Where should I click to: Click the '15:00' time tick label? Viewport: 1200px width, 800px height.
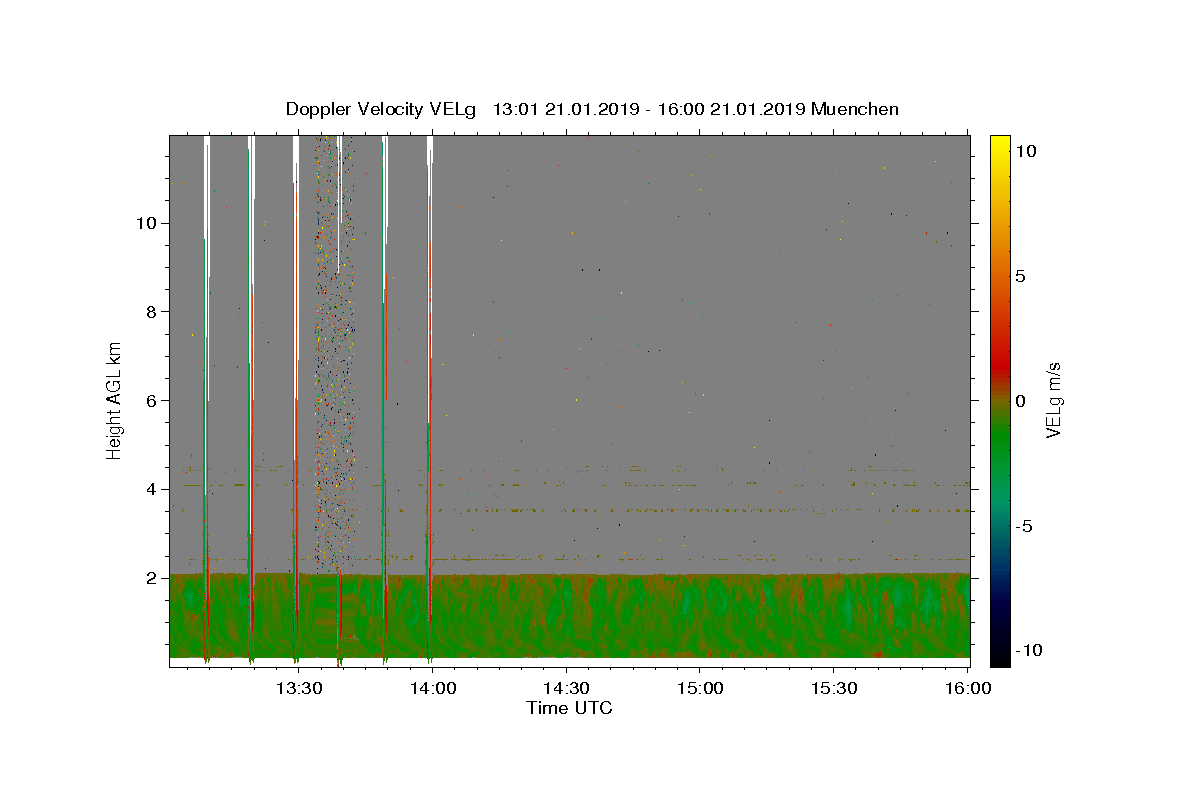tap(699, 688)
